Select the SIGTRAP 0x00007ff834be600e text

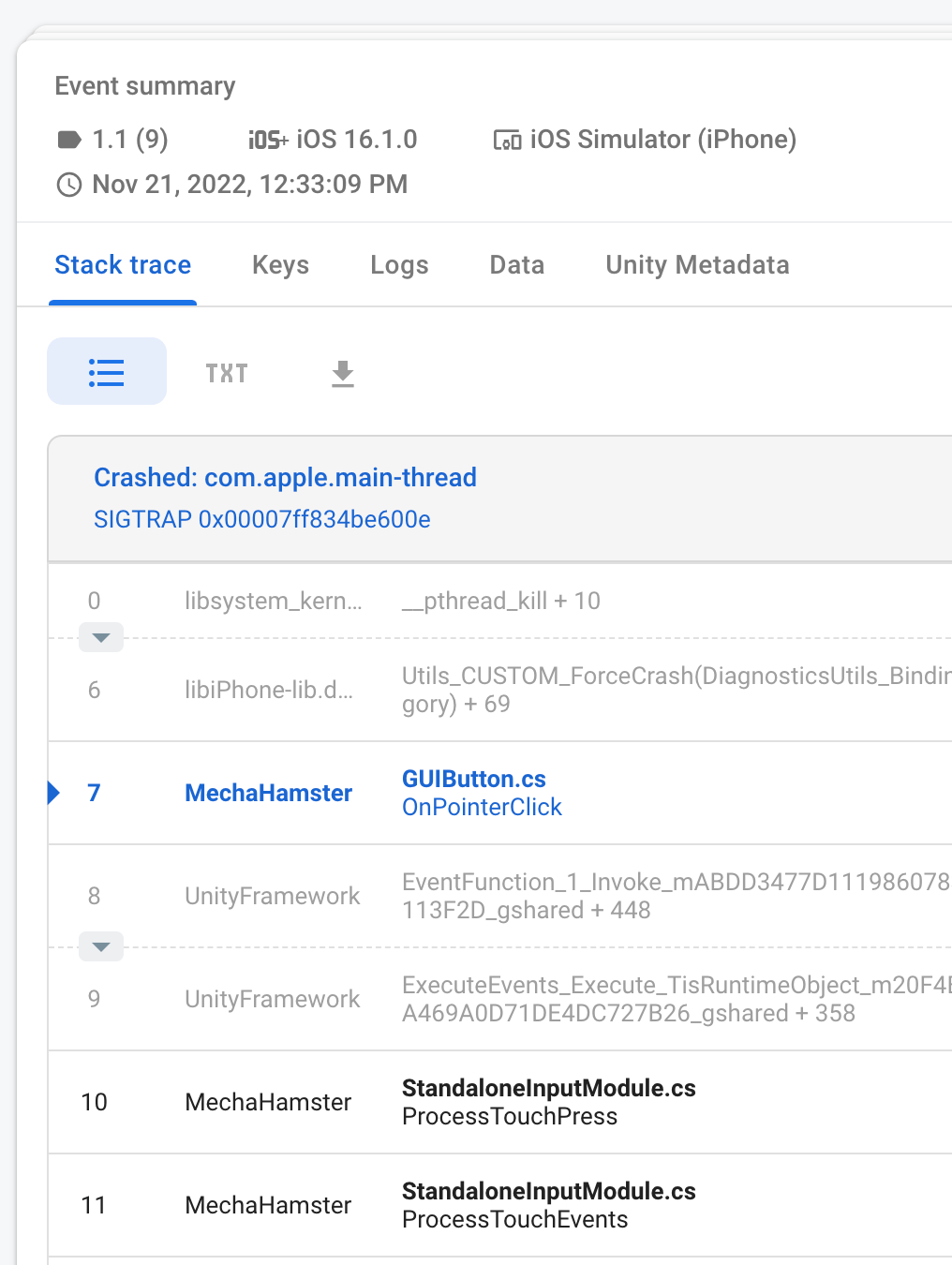tap(261, 519)
